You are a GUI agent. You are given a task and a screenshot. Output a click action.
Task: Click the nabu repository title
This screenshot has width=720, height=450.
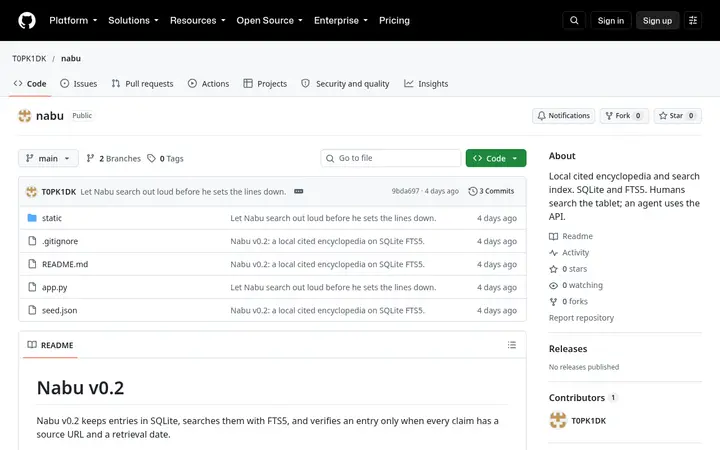(50, 116)
